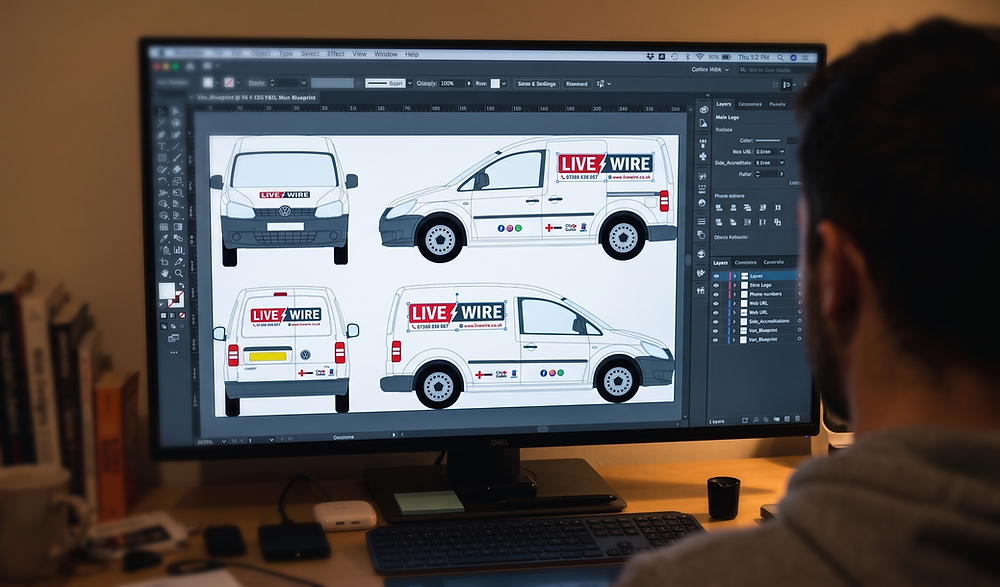This screenshot has width=1000, height=587.
Task: Open the Effect menu
Action: click(x=336, y=54)
